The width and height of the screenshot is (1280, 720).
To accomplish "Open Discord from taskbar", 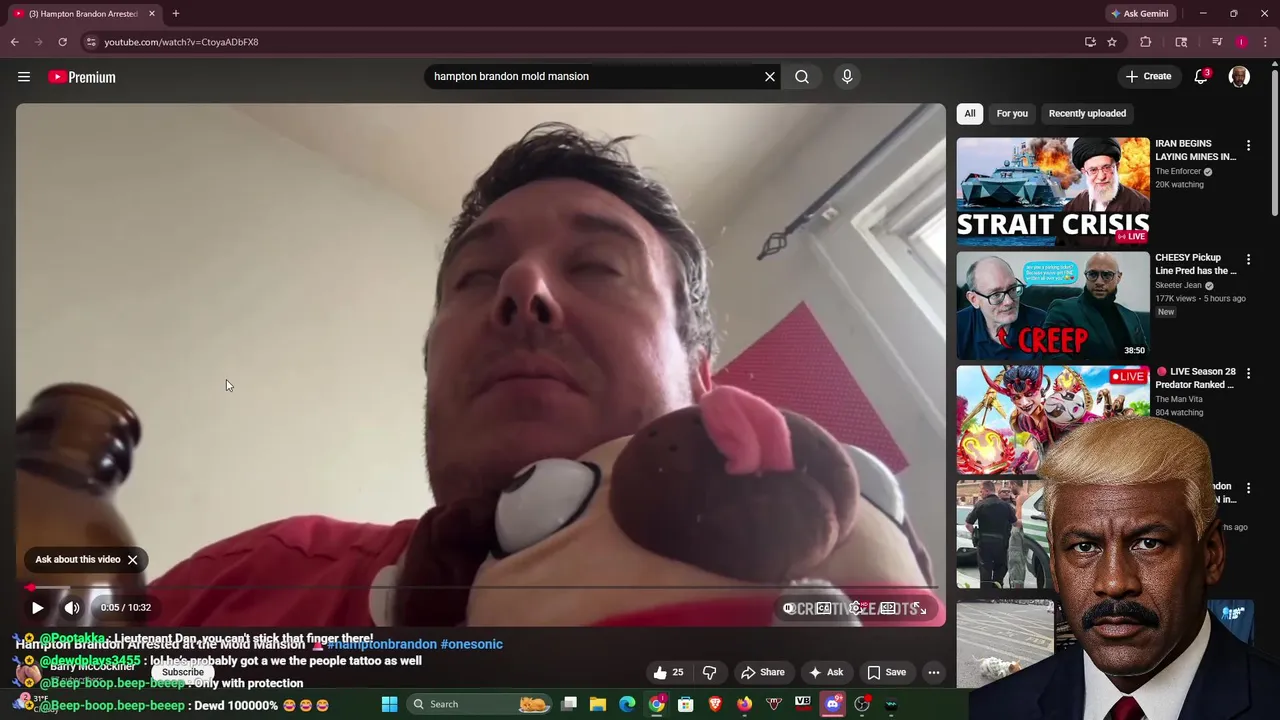I will tap(833, 704).
